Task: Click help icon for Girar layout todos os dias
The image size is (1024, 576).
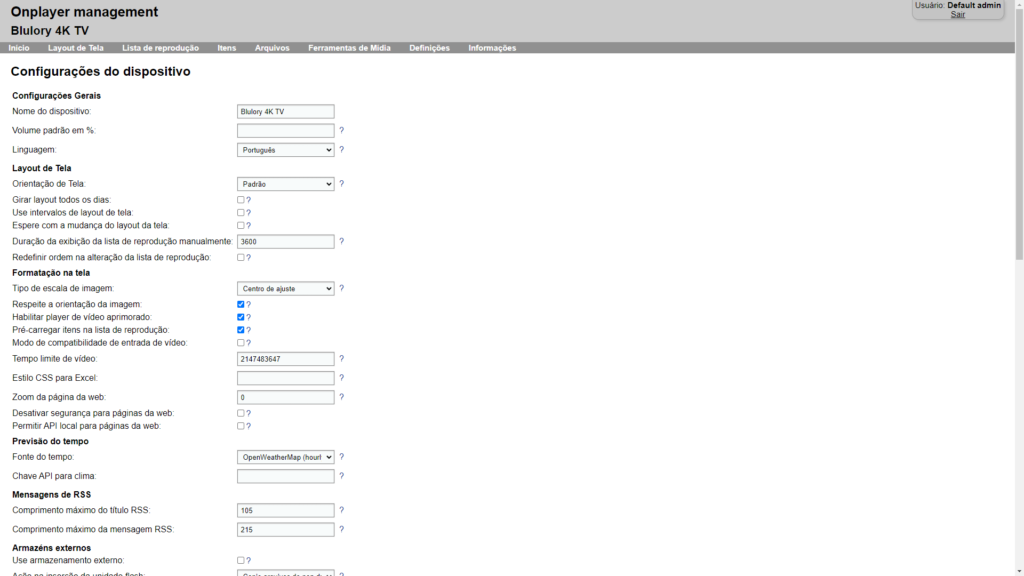Action: [x=248, y=200]
